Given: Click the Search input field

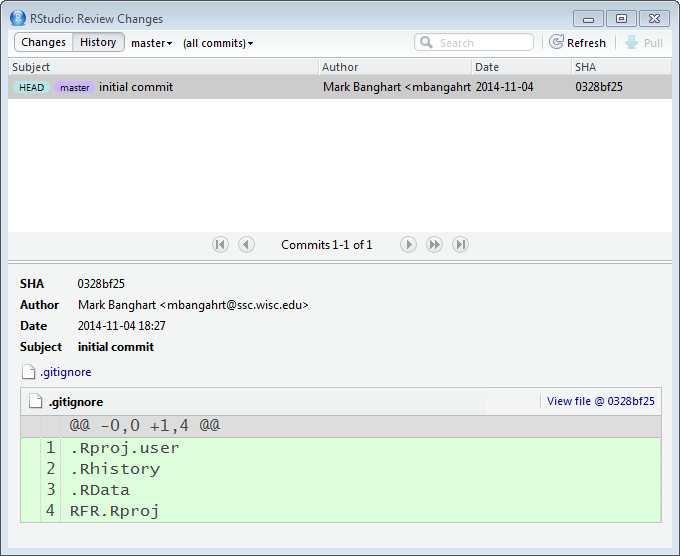Looking at the screenshot, I should [474, 43].
